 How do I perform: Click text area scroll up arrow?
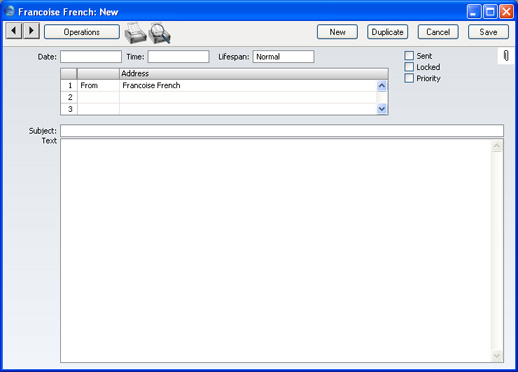pyautogui.click(x=497, y=146)
